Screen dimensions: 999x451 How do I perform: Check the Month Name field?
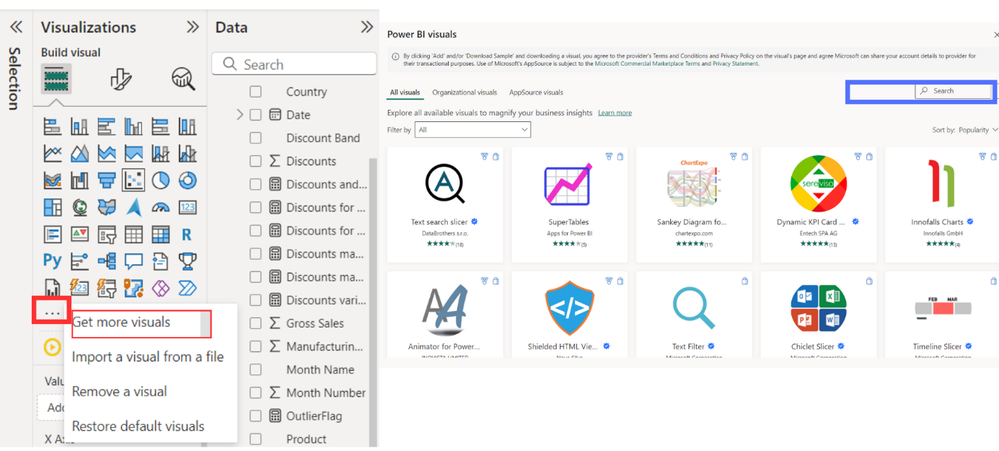click(255, 369)
